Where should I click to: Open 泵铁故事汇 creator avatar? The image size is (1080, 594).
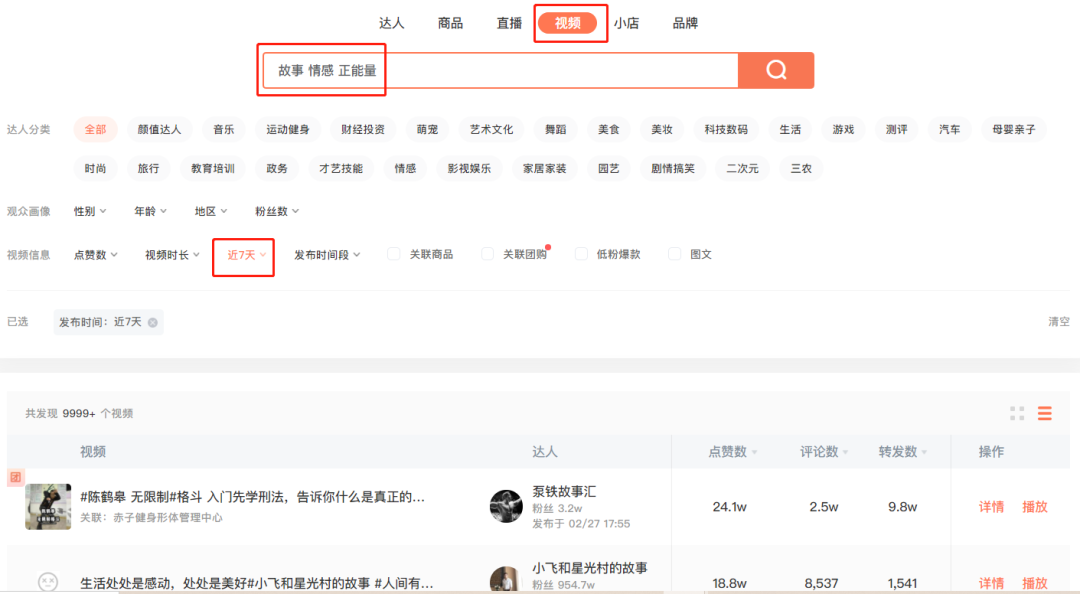506,506
